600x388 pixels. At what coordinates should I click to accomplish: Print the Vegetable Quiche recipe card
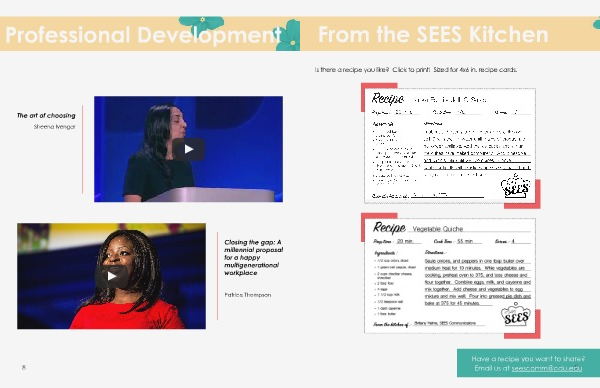(450, 276)
